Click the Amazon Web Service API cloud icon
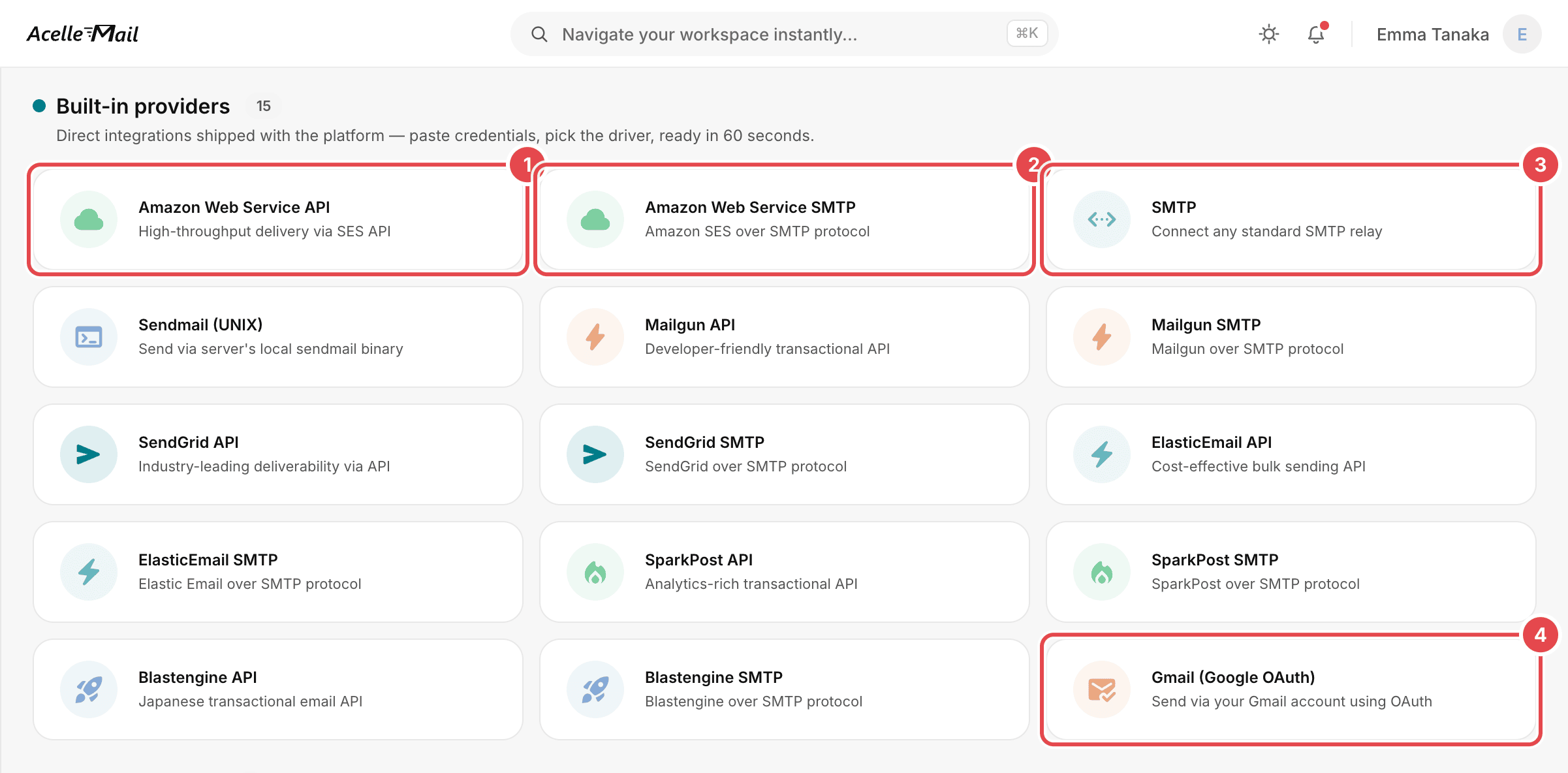Image resolution: width=1568 pixels, height=773 pixels. (x=89, y=219)
